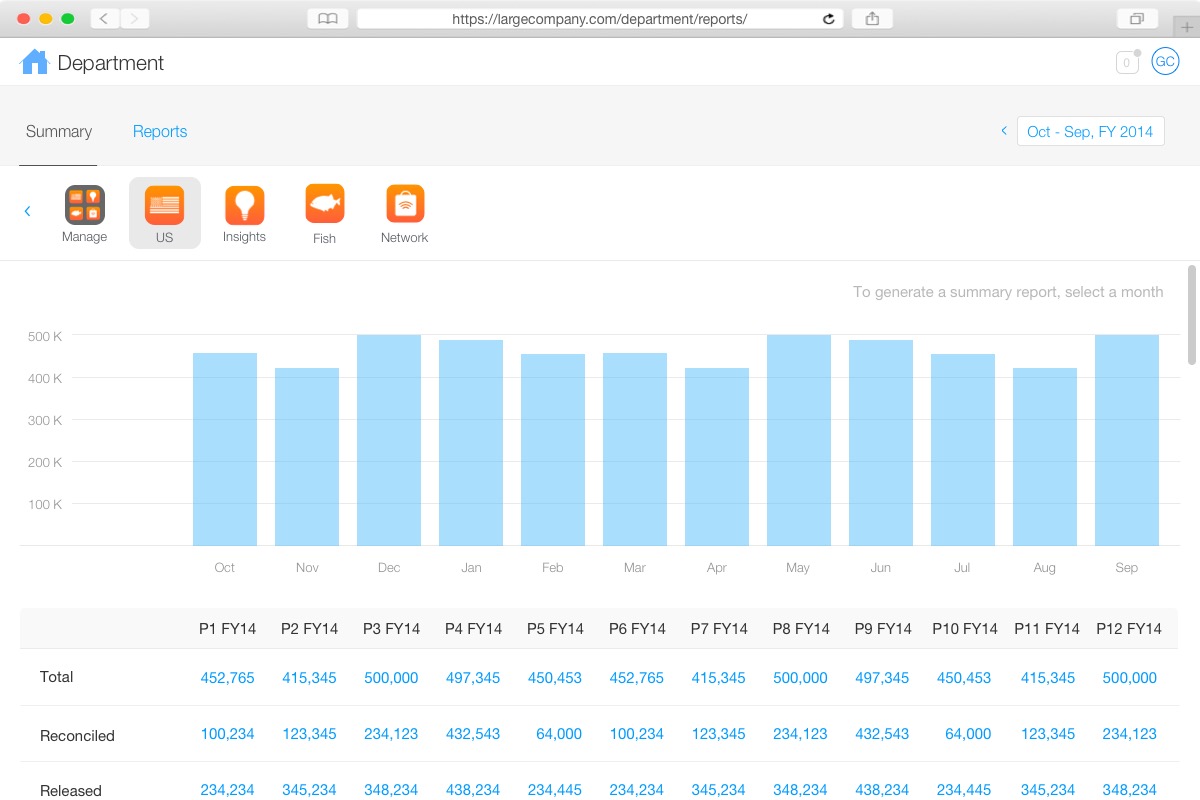The width and height of the screenshot is (1200, 800).
Task: Select the Mar bar in chart
Action: coord(635,449)
